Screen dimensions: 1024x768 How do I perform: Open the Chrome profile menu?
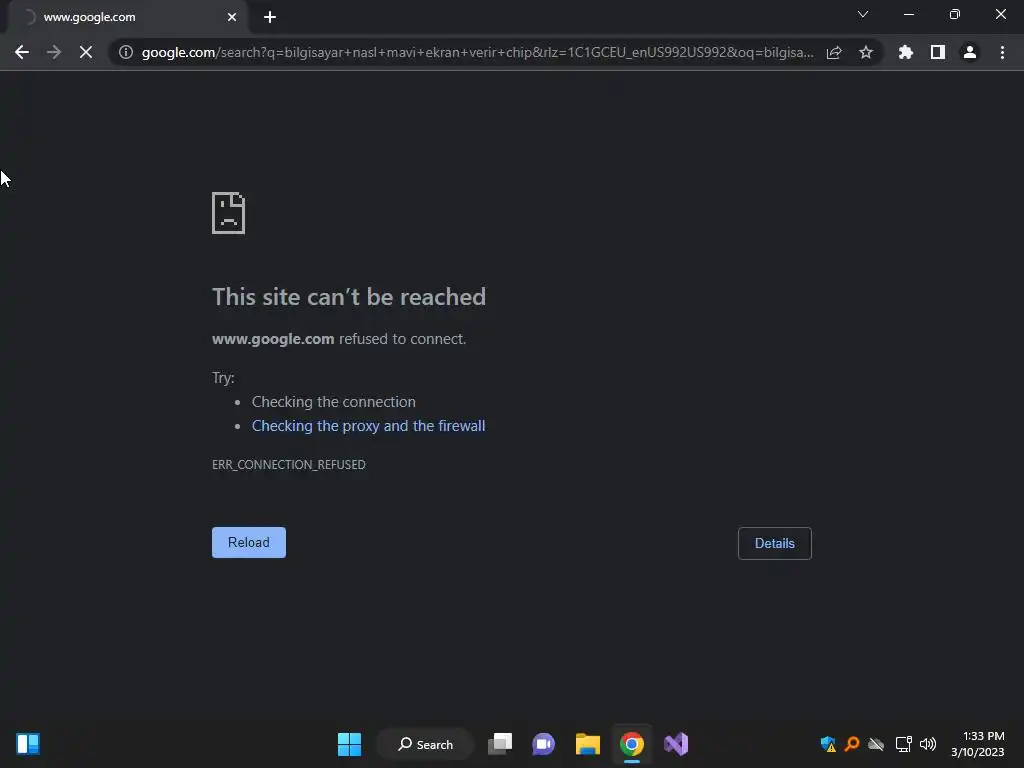[x=969, y=52]
